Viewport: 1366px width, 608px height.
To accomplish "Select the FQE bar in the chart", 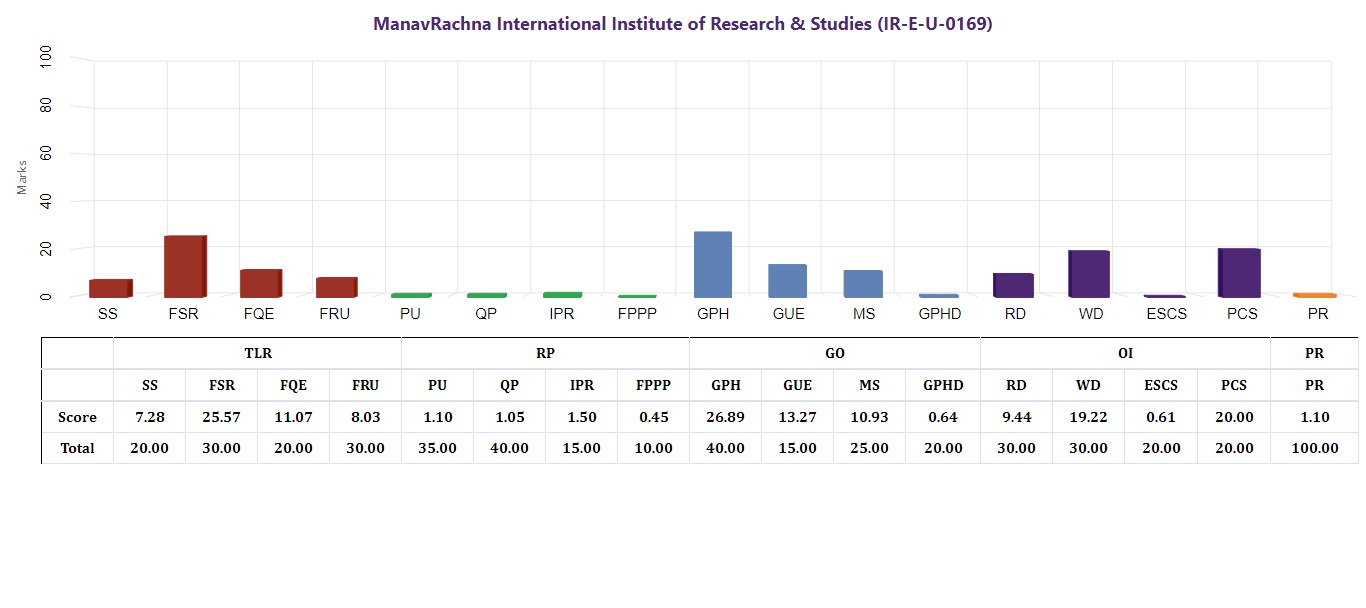I will (x=260, y=283).
